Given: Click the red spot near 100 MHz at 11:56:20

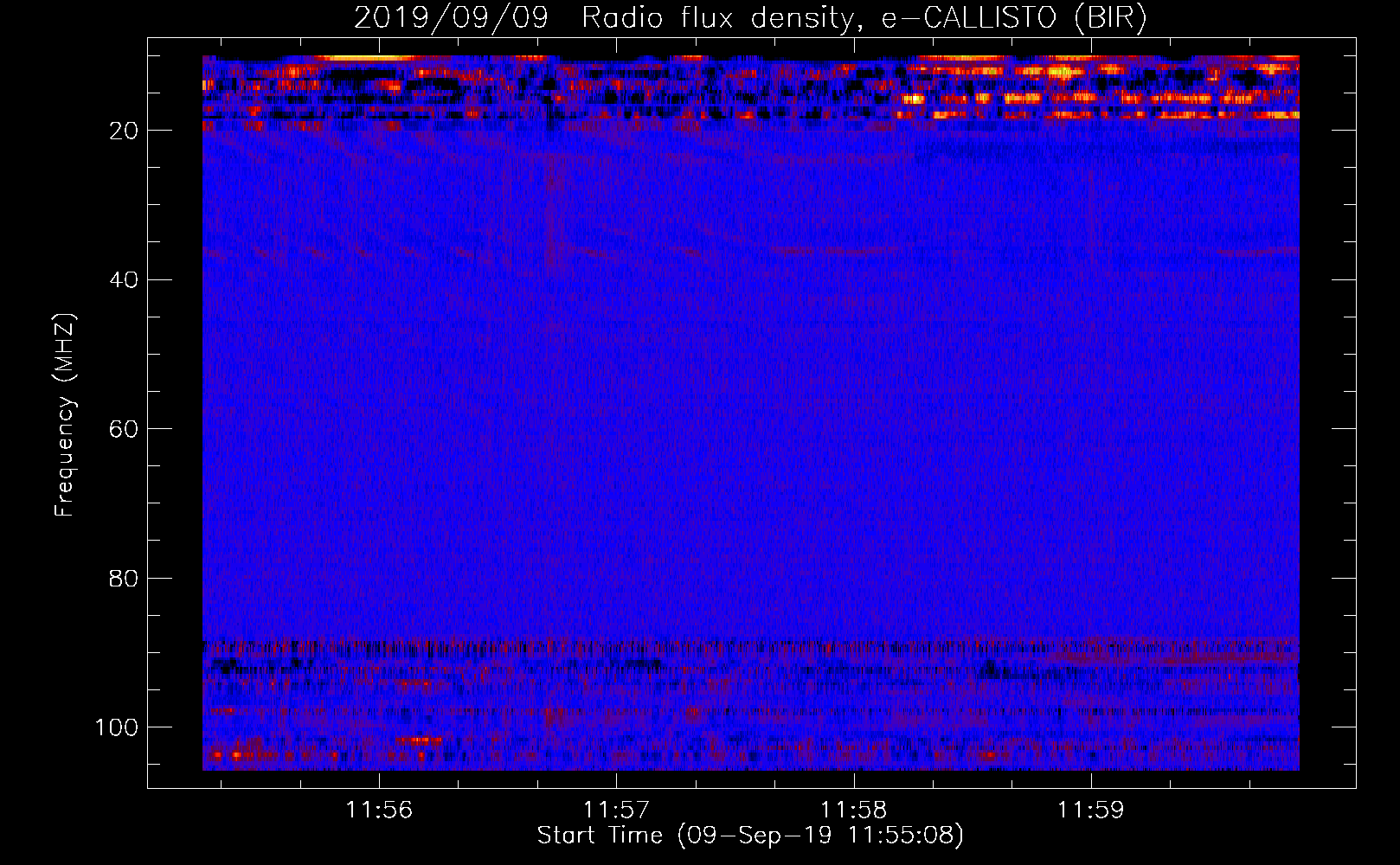Looking at the screenshot, I should (x=421, y=740).
